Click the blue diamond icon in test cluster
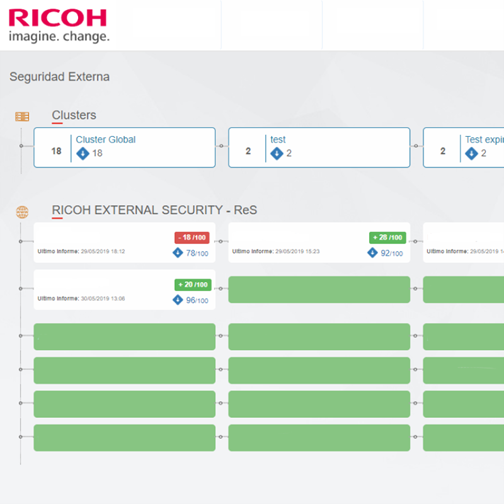504x504 pixels. click(277, 153)
